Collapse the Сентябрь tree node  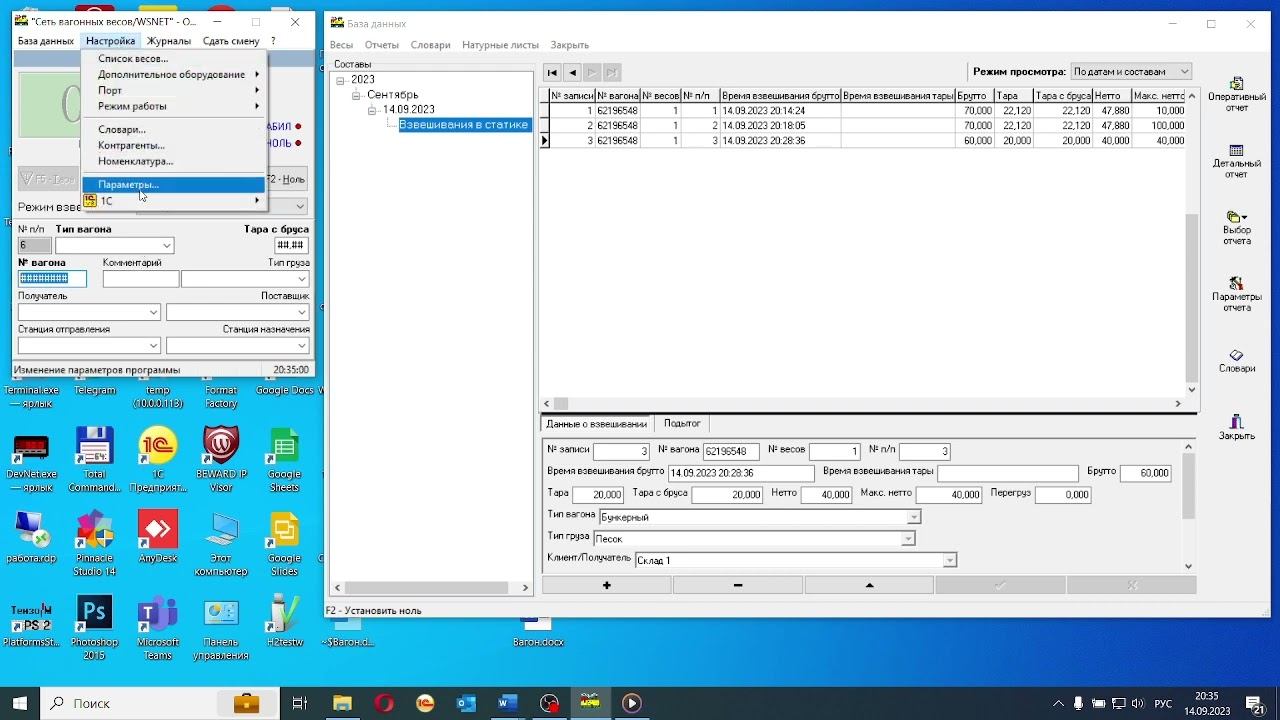(357, 95)
